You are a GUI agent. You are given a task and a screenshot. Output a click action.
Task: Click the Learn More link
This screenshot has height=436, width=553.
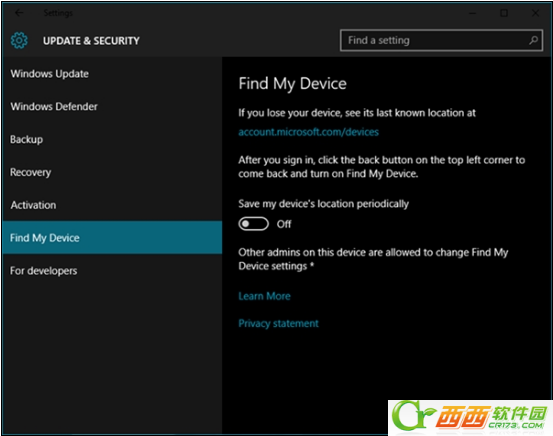[x=265, y=296]
